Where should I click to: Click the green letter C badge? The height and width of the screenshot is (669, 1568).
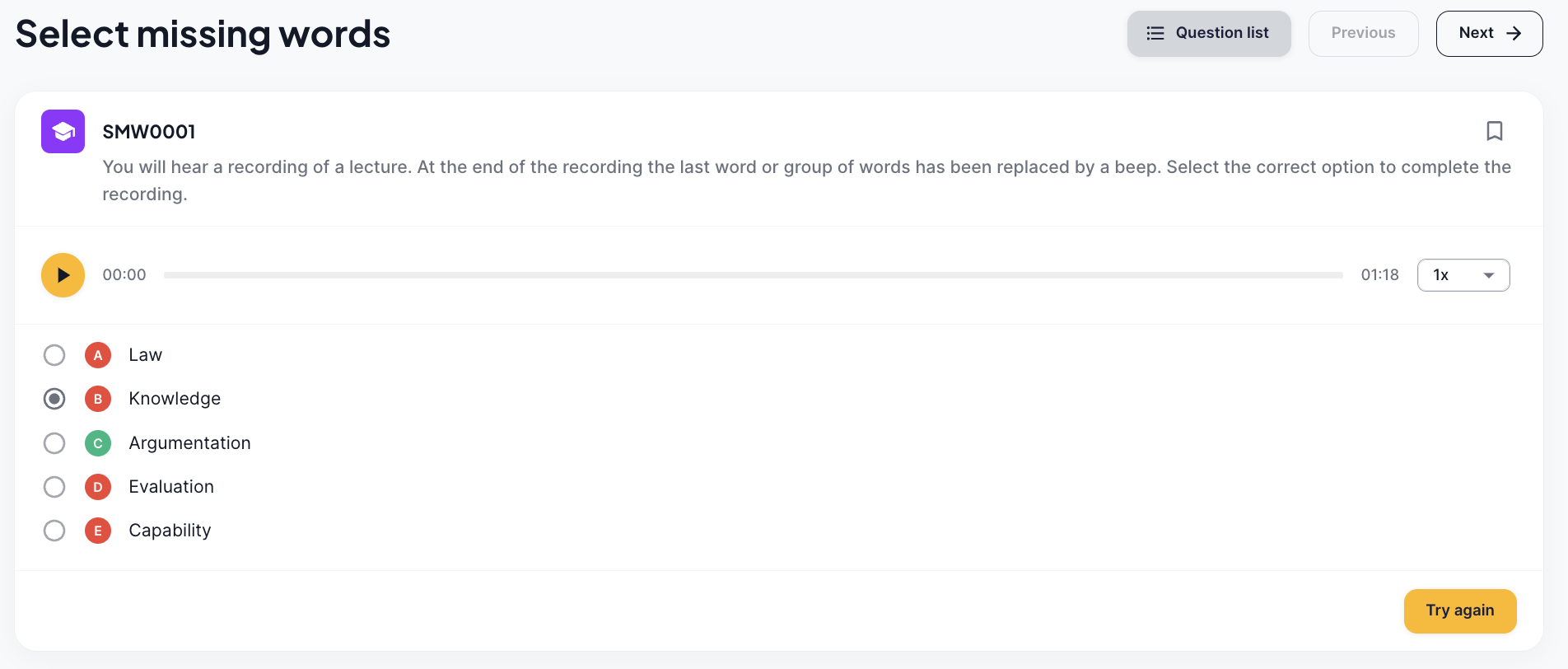coord(98,443)
